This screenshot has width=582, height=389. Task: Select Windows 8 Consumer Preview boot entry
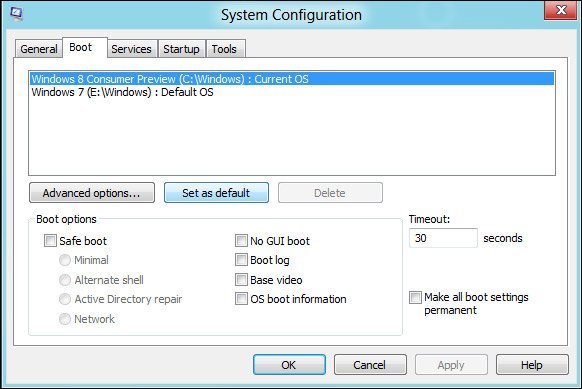(x=292, y=79)
